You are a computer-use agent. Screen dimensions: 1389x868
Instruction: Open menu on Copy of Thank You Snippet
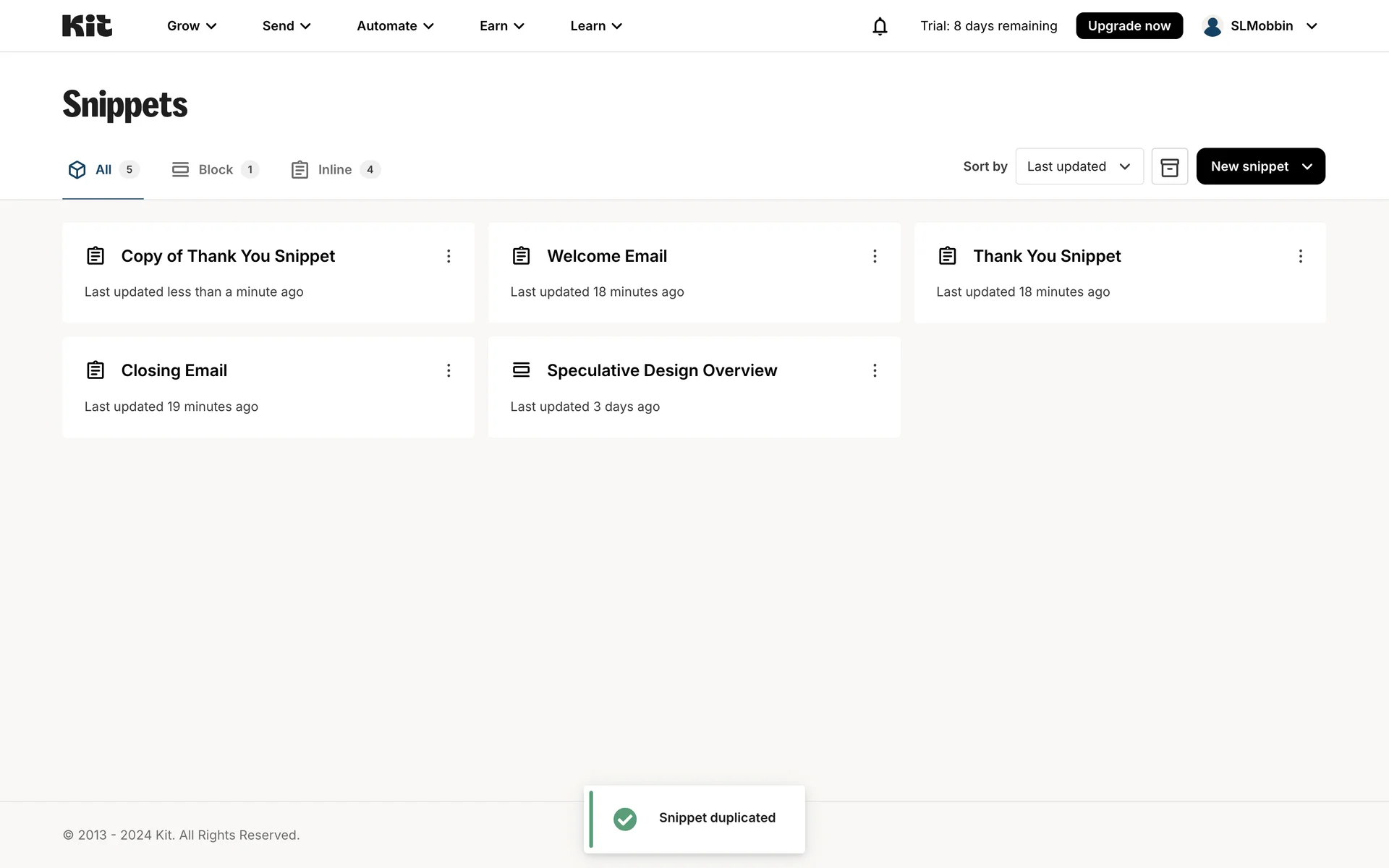[449, 256]
